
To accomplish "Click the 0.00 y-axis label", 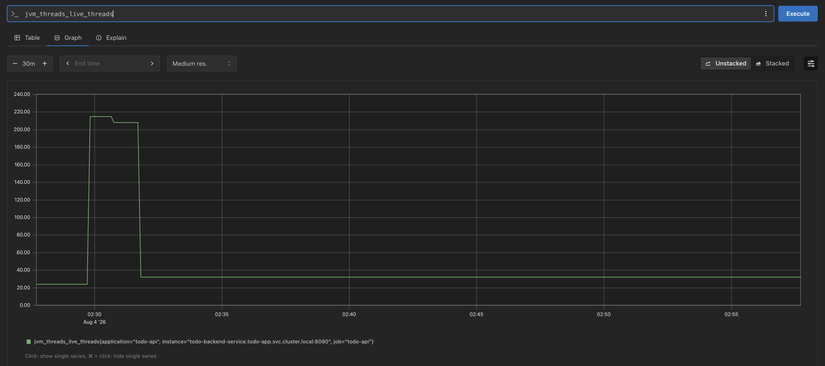I will [26, 305].
